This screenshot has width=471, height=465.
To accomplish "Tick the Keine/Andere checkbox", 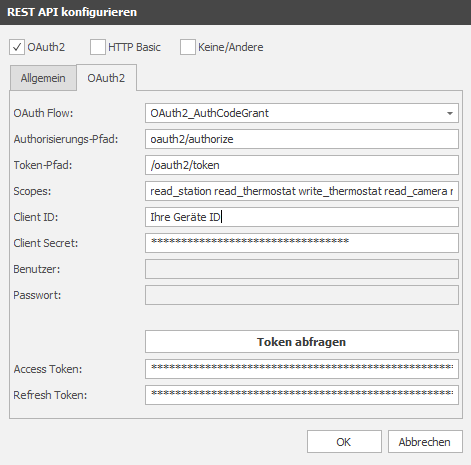I will pos(188,47).
